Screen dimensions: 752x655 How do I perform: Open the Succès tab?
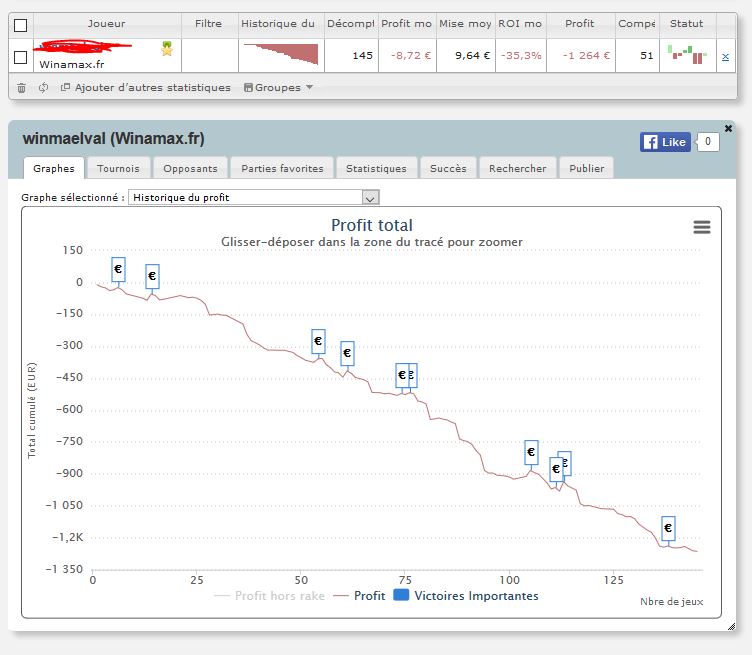pos(448,168)
